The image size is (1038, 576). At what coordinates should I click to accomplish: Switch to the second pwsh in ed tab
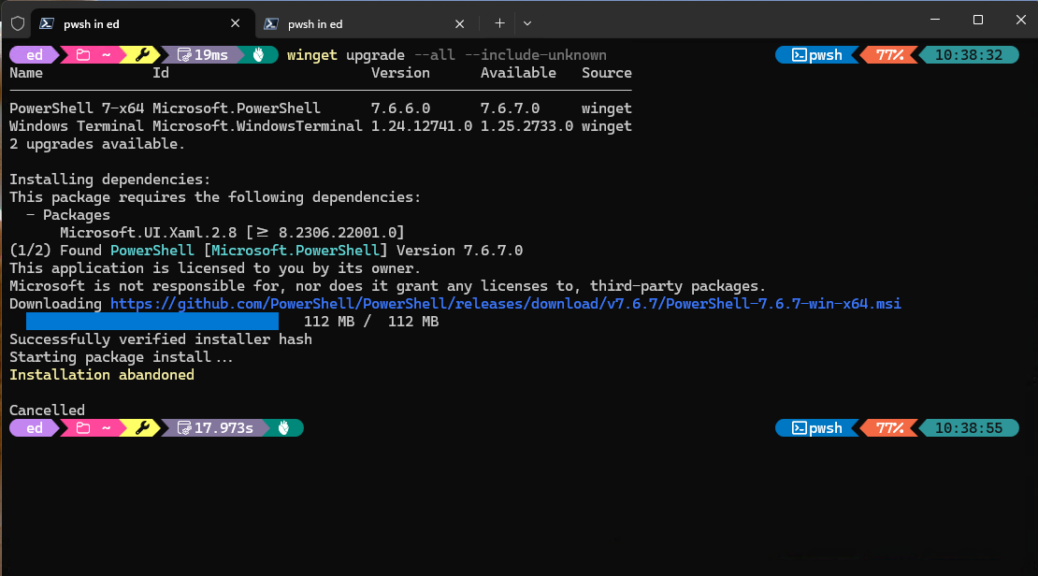tap(367, 24)
